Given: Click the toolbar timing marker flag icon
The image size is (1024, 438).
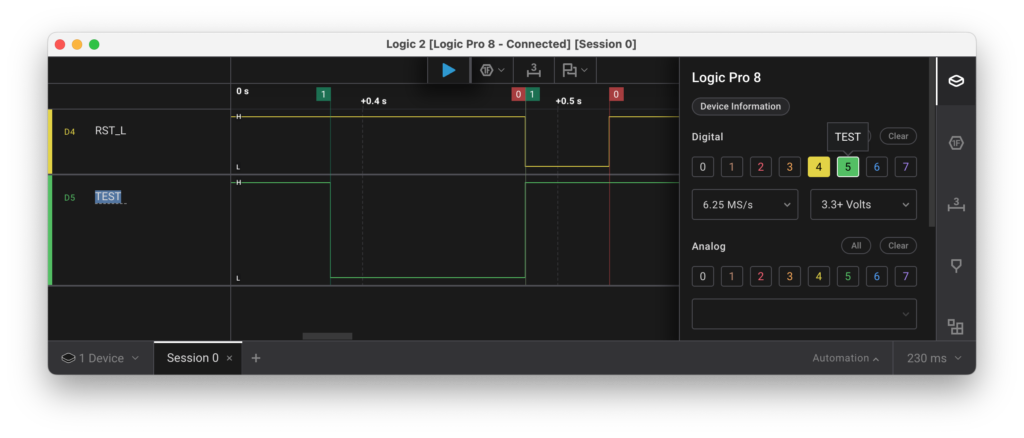Looking at the screenshot, I should pyautogui.click(x=574, y=70).
